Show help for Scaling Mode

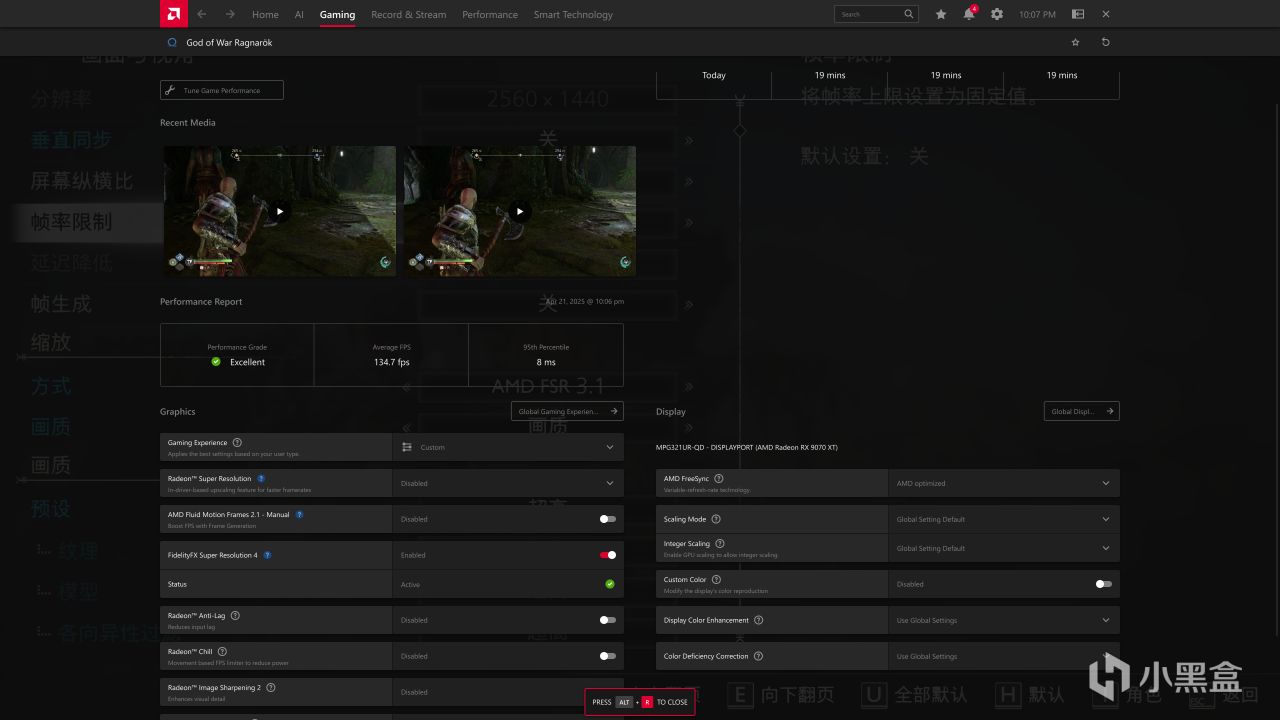716,519
